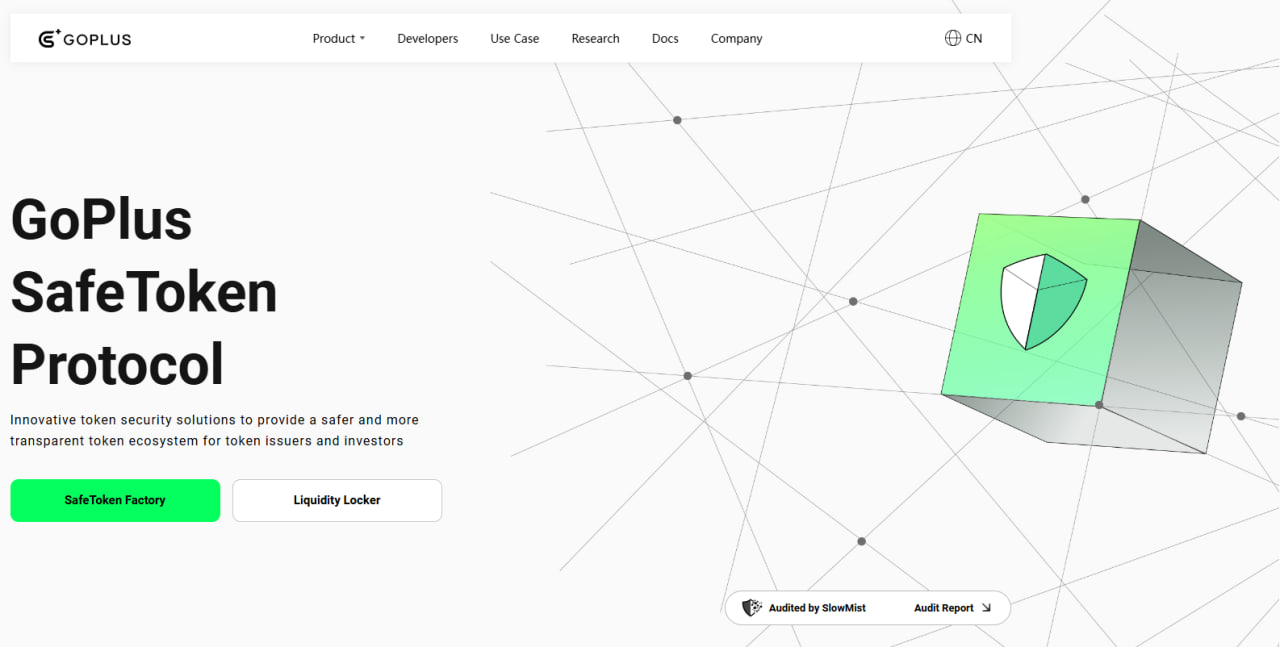Click the SlowMist shield logo icon
The width and height of the screenshot is (1280, 647).
coord(752,607)
